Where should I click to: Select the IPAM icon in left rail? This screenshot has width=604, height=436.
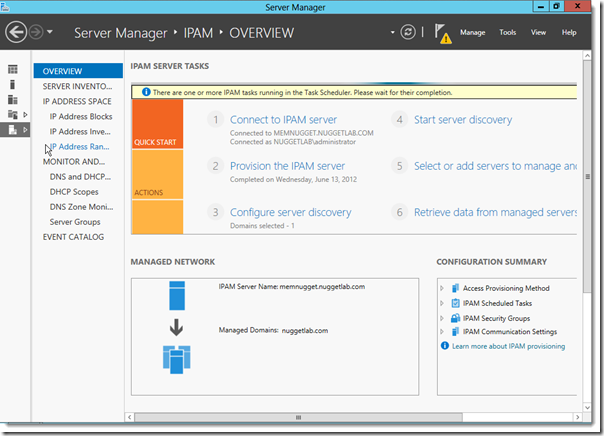13,130
